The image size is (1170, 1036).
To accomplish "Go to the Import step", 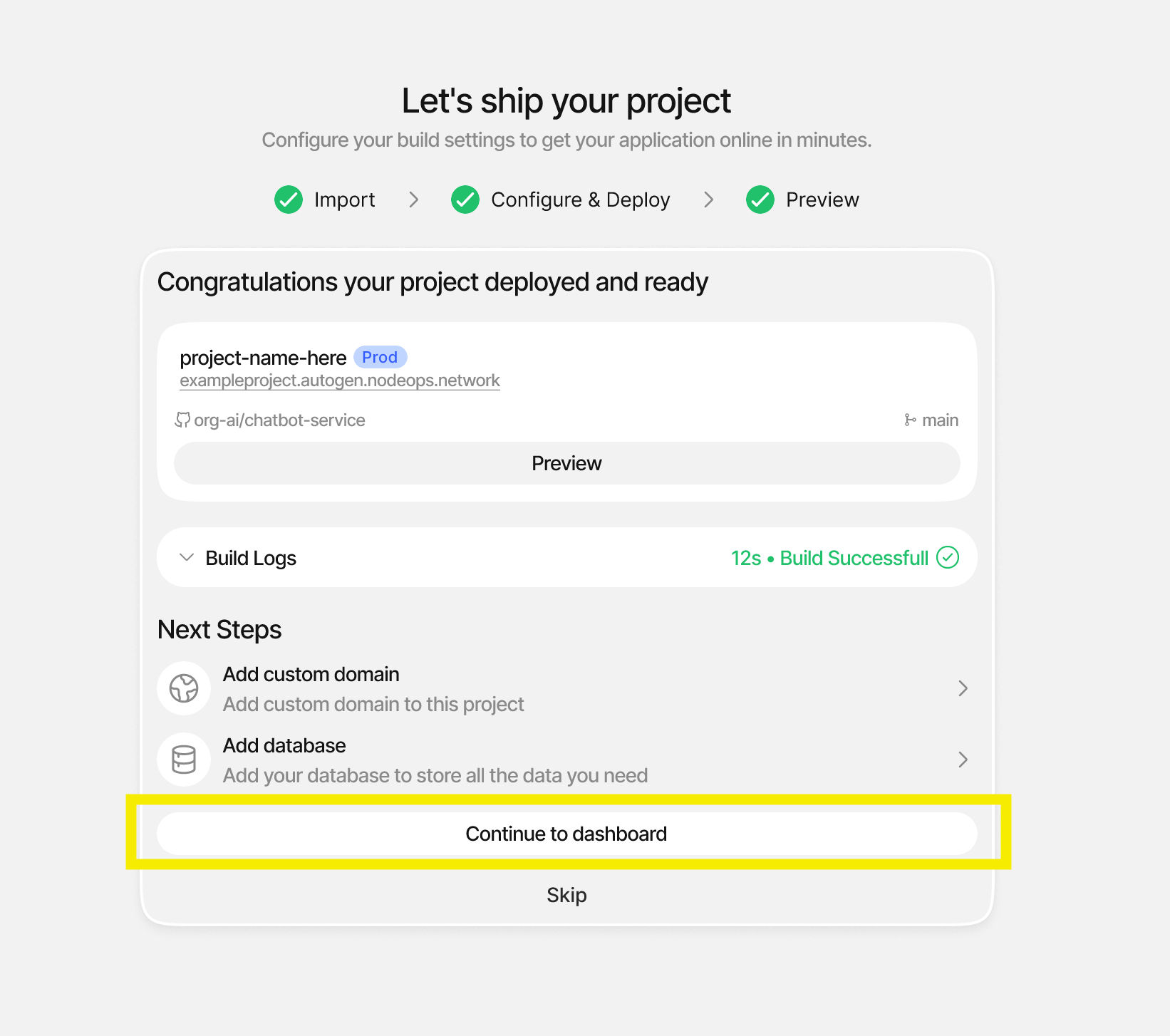I will (x=344, y=200).
